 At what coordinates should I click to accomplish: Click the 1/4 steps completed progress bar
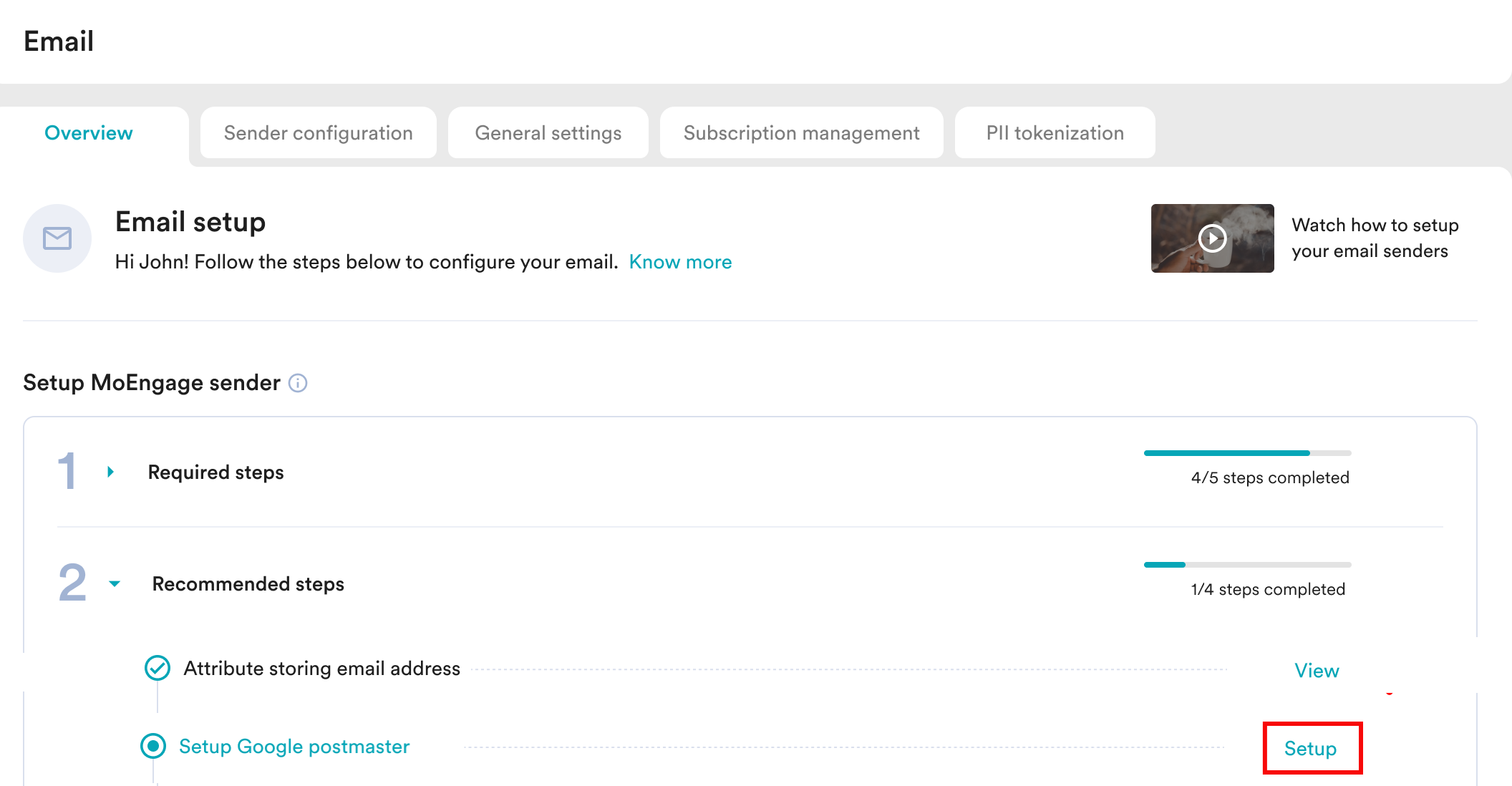pos(1247,565)
